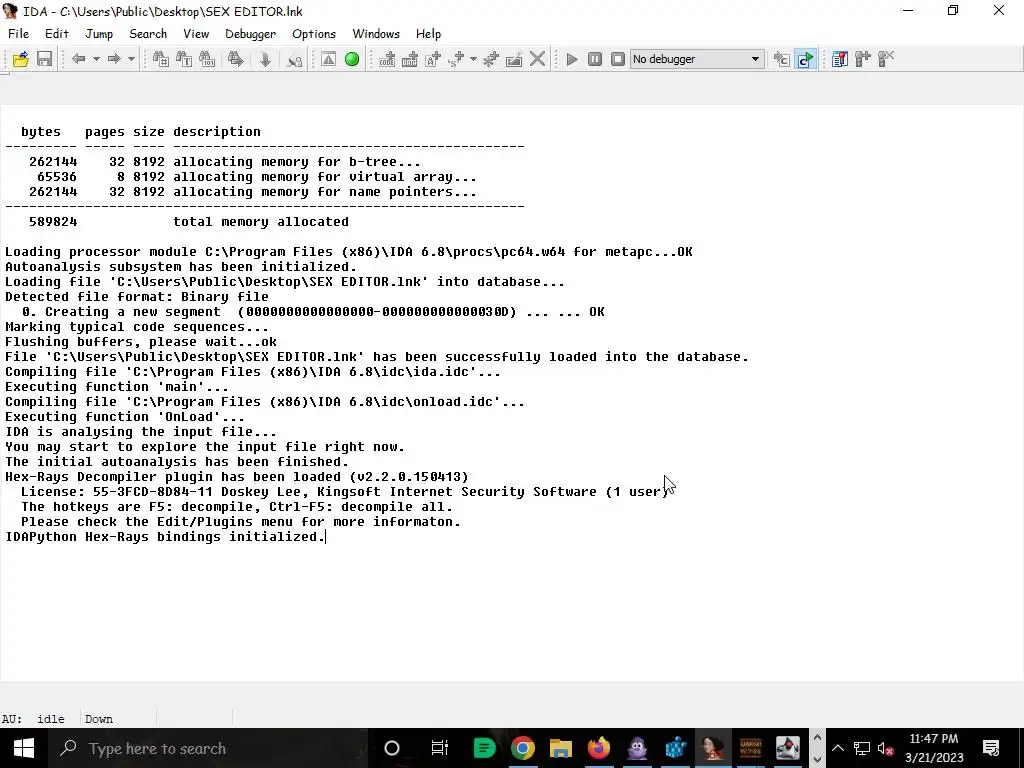Click the add watch/tracing plus icon
The image size is (1024, 768).
pos(863,59)
